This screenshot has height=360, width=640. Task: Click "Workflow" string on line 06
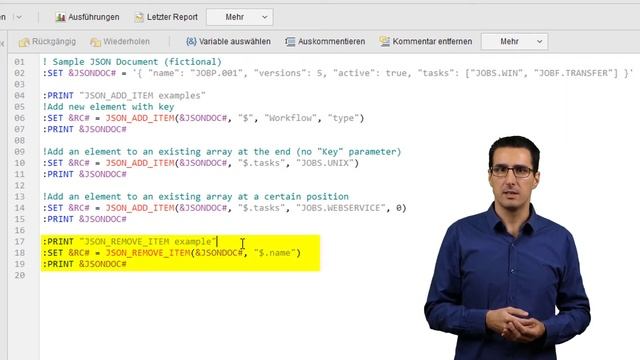[x=290, y=118]
